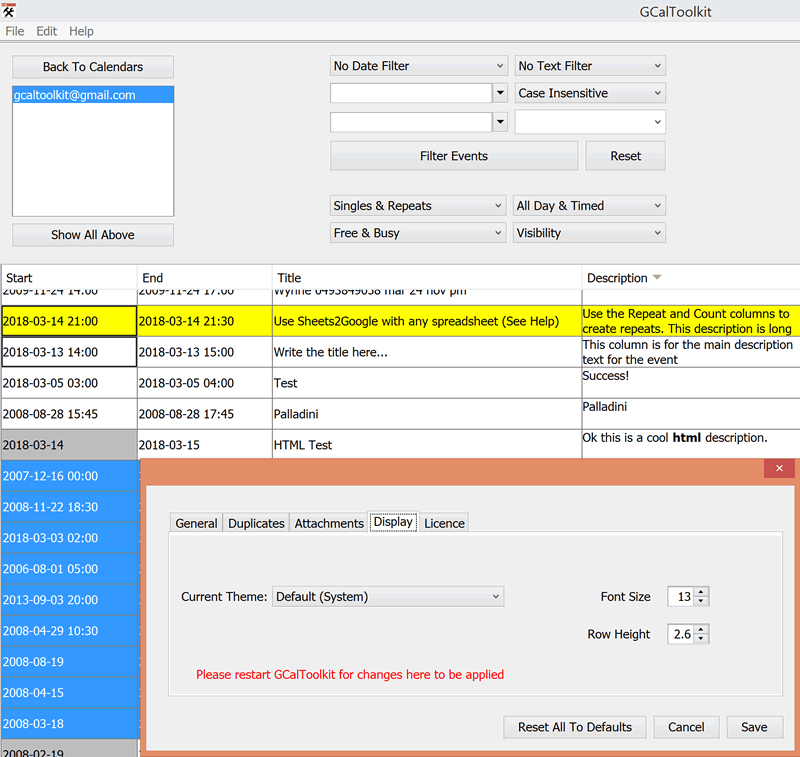Select the row starting 2007-12-16 00:00
Screen dimensions: 800x757
pos(70,476)
